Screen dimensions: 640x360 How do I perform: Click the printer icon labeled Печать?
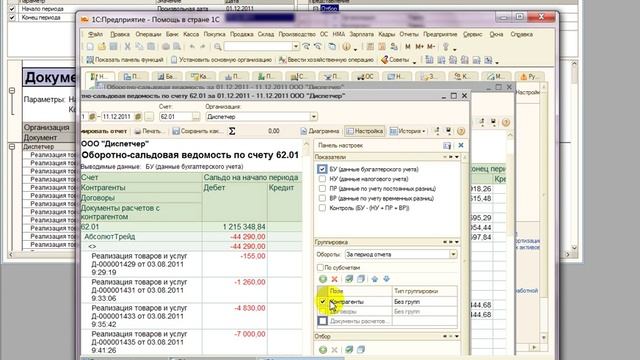coord(138,131)
